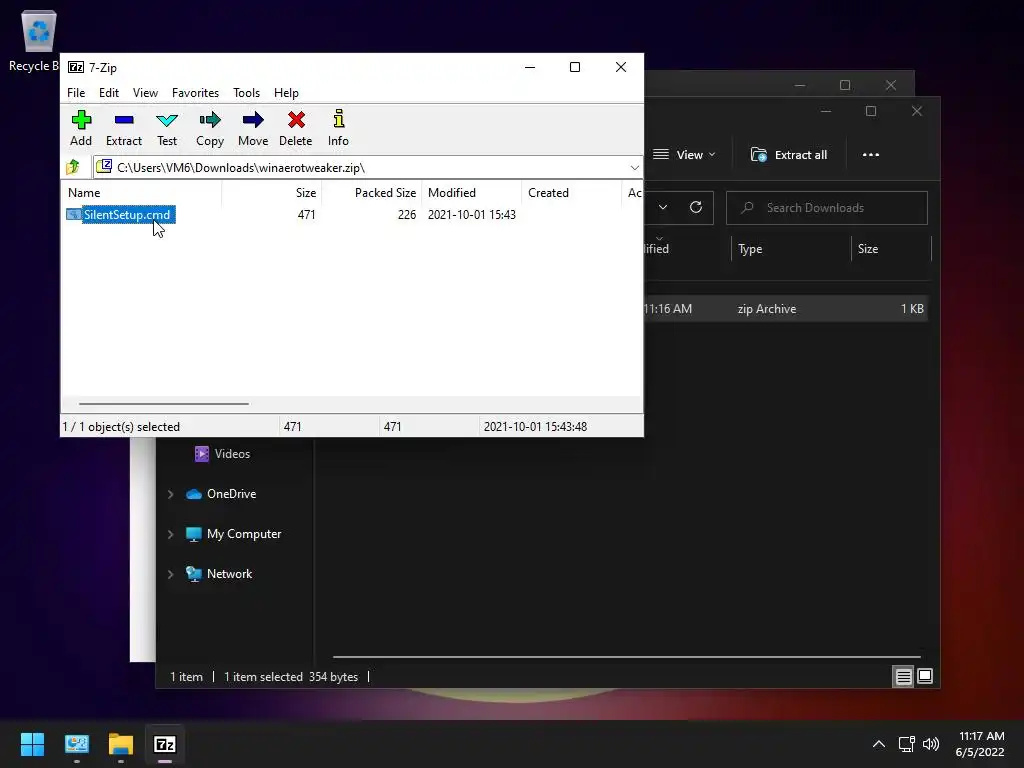
Task: Expand the Explorer address history dropdown
Action: (663, 208)
